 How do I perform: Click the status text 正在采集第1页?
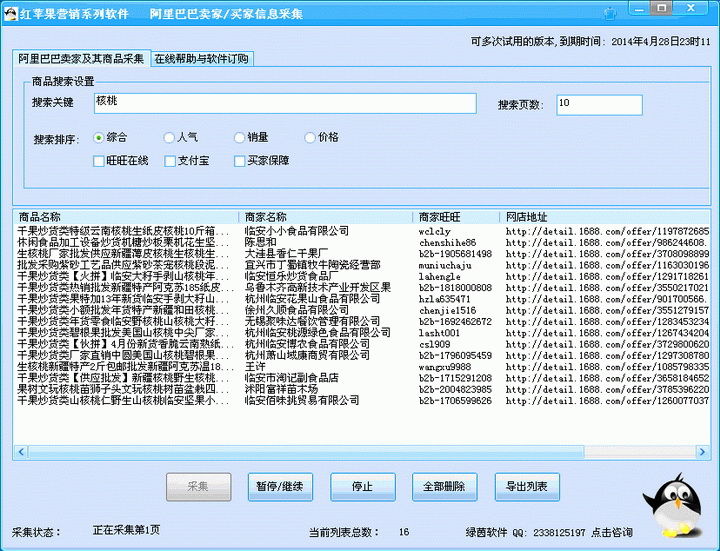click(126, 530)
